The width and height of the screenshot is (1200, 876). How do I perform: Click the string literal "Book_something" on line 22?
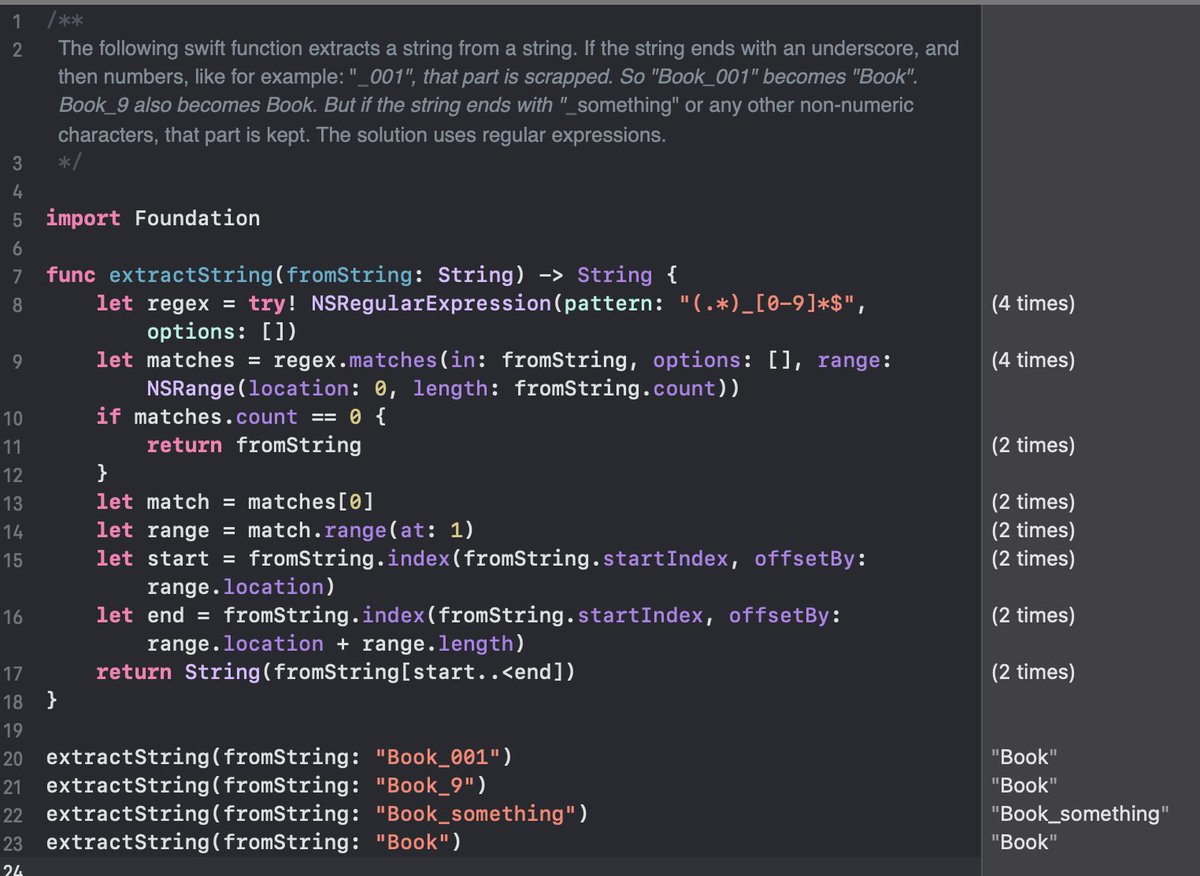[475, 813]
